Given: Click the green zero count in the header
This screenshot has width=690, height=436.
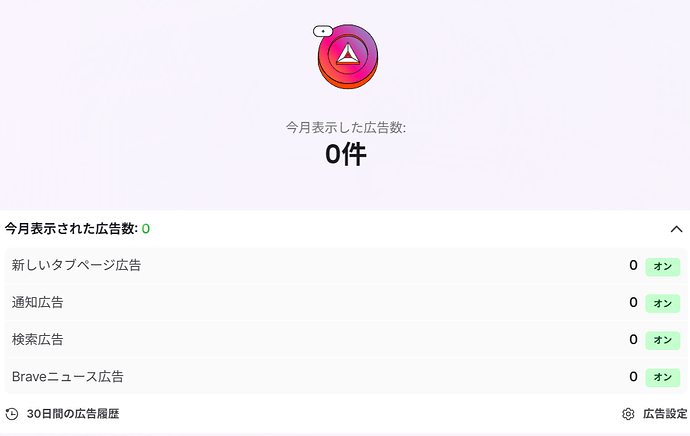Looking at the screenshot, I should coord(146,229).
